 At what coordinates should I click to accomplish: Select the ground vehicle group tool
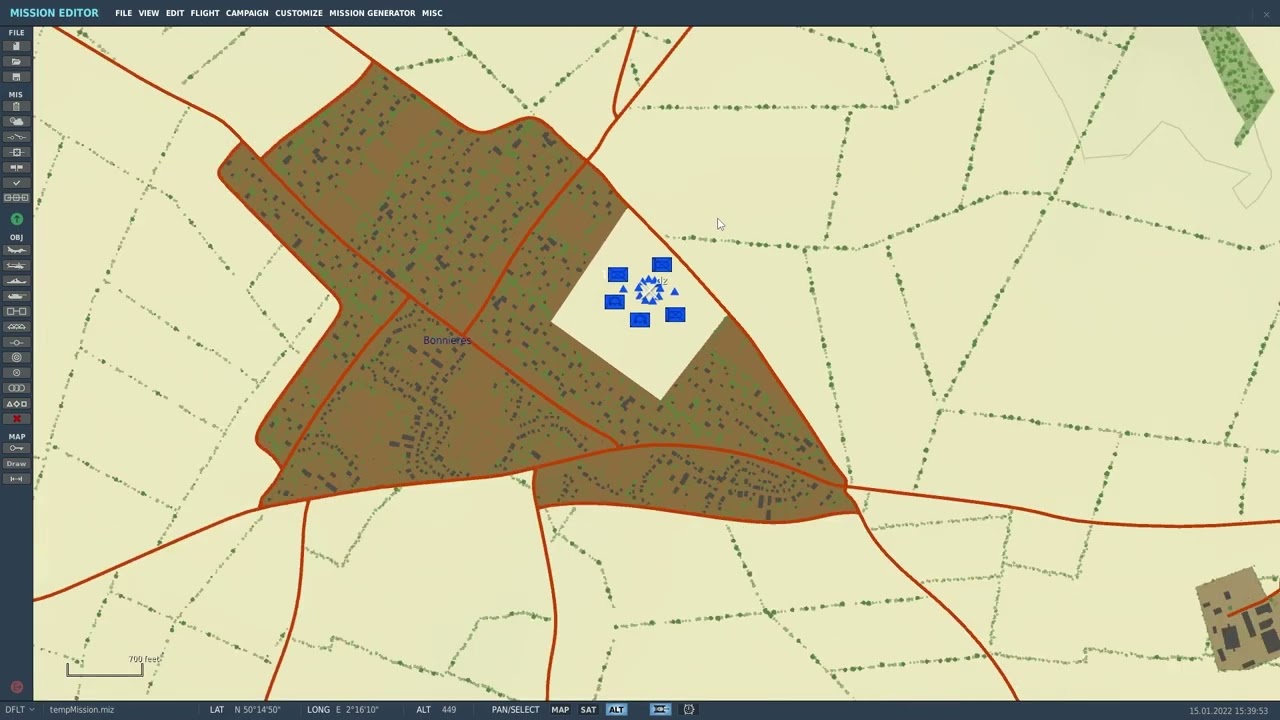point(16,296)
